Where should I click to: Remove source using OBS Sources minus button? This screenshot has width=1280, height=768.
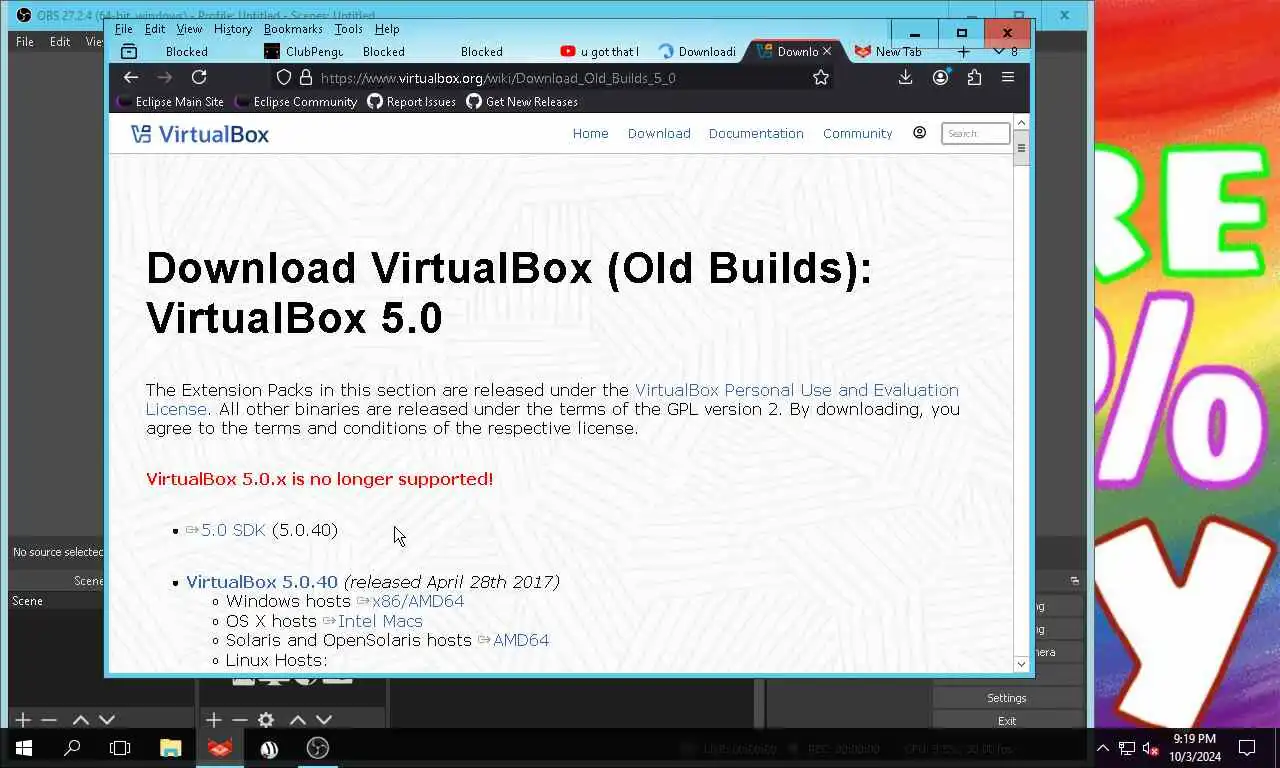point(239,720)
